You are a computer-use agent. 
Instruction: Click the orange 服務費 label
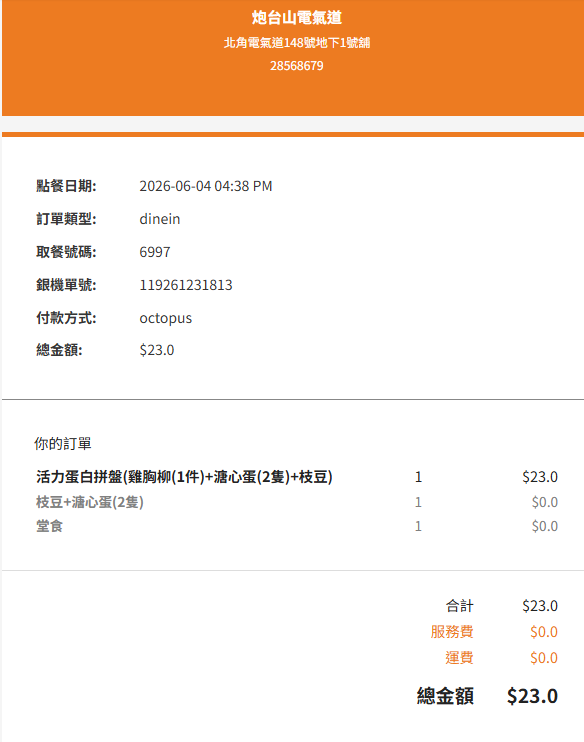tap(452, 632)
